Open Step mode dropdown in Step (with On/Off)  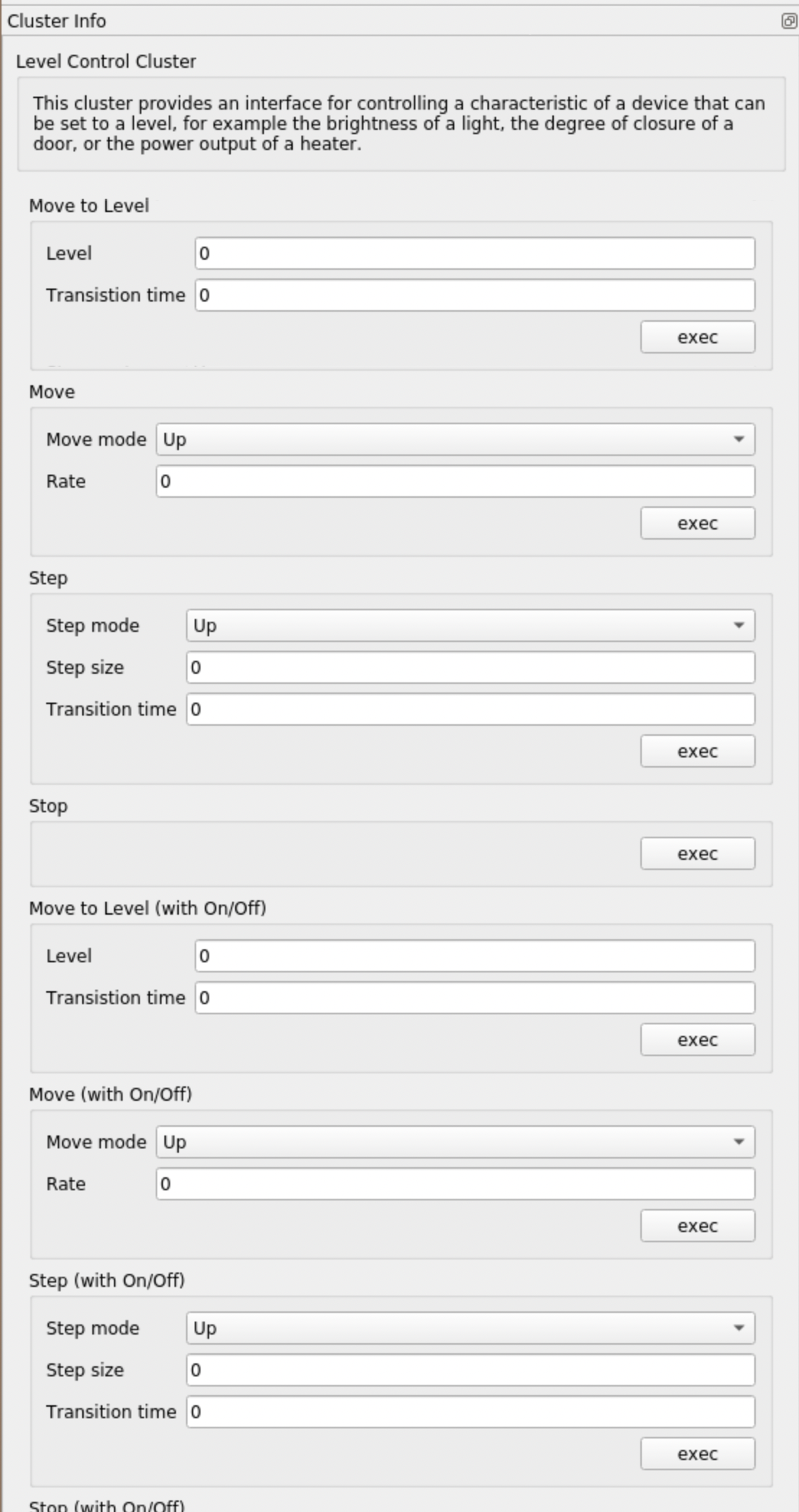coord(471,1328)
